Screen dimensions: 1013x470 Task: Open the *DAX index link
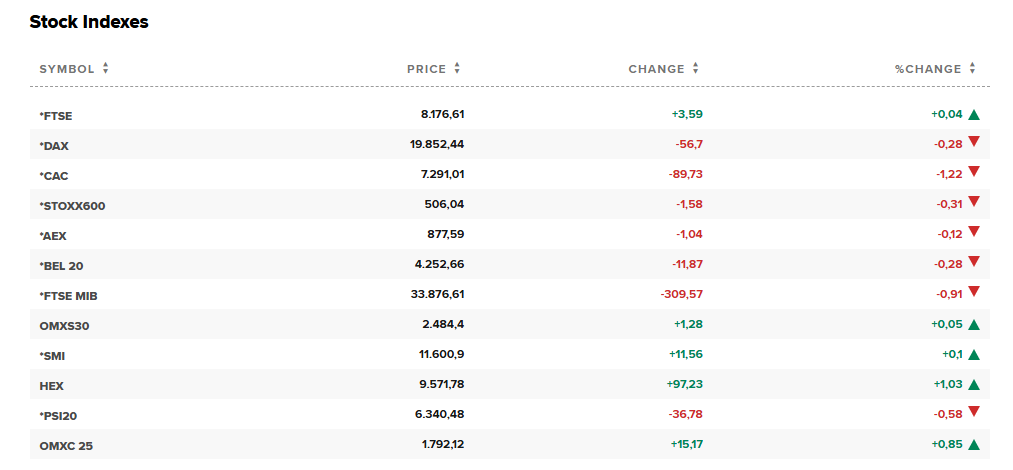(x=54, y=146)
